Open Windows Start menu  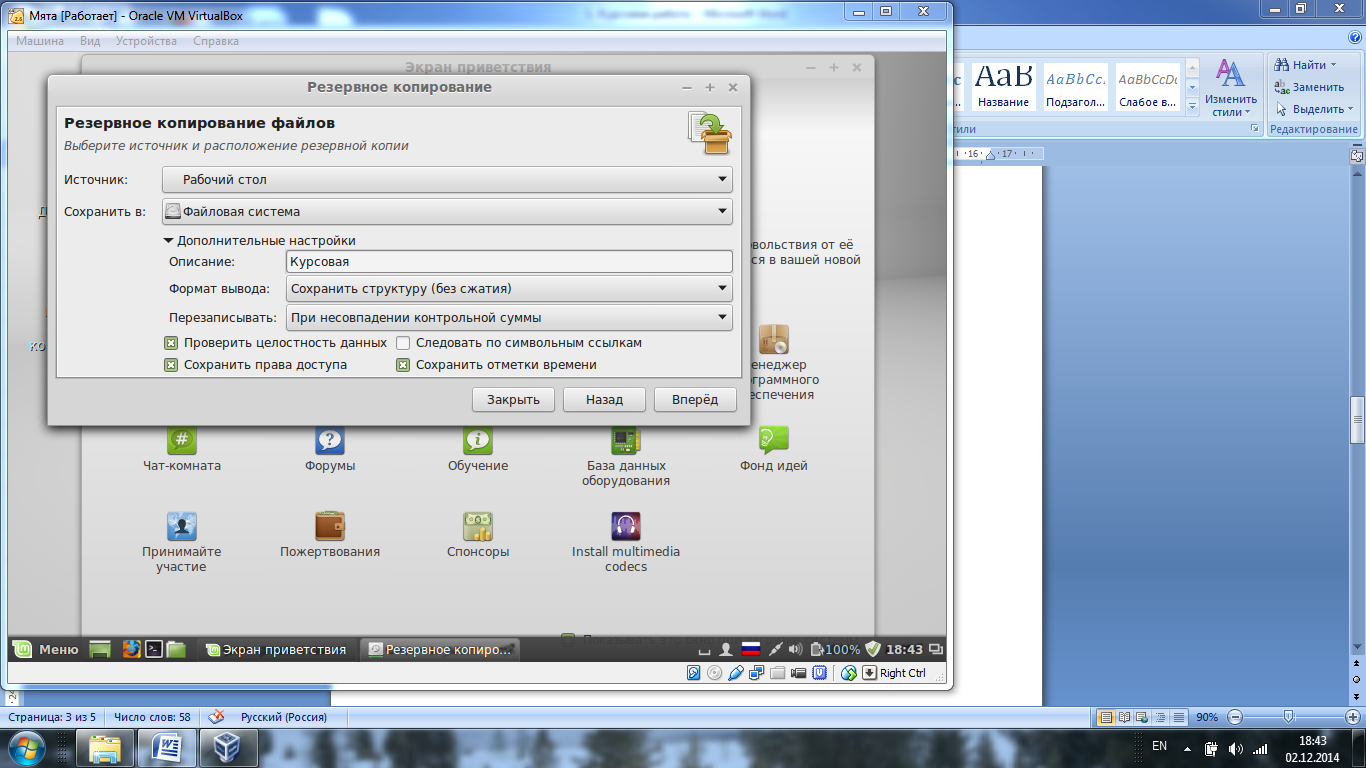(x=26, y=747)
